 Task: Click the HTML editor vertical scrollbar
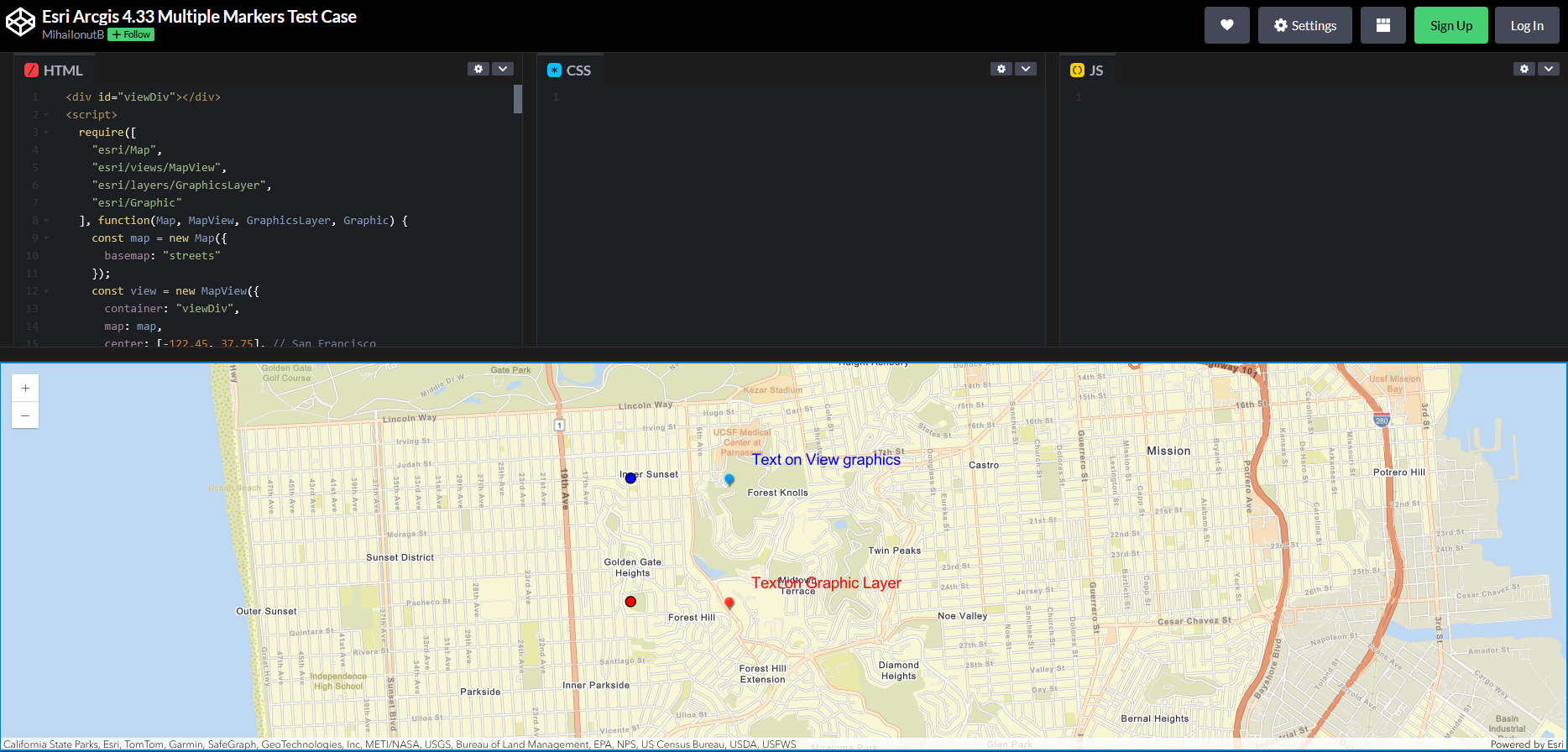tap(518, 99)
